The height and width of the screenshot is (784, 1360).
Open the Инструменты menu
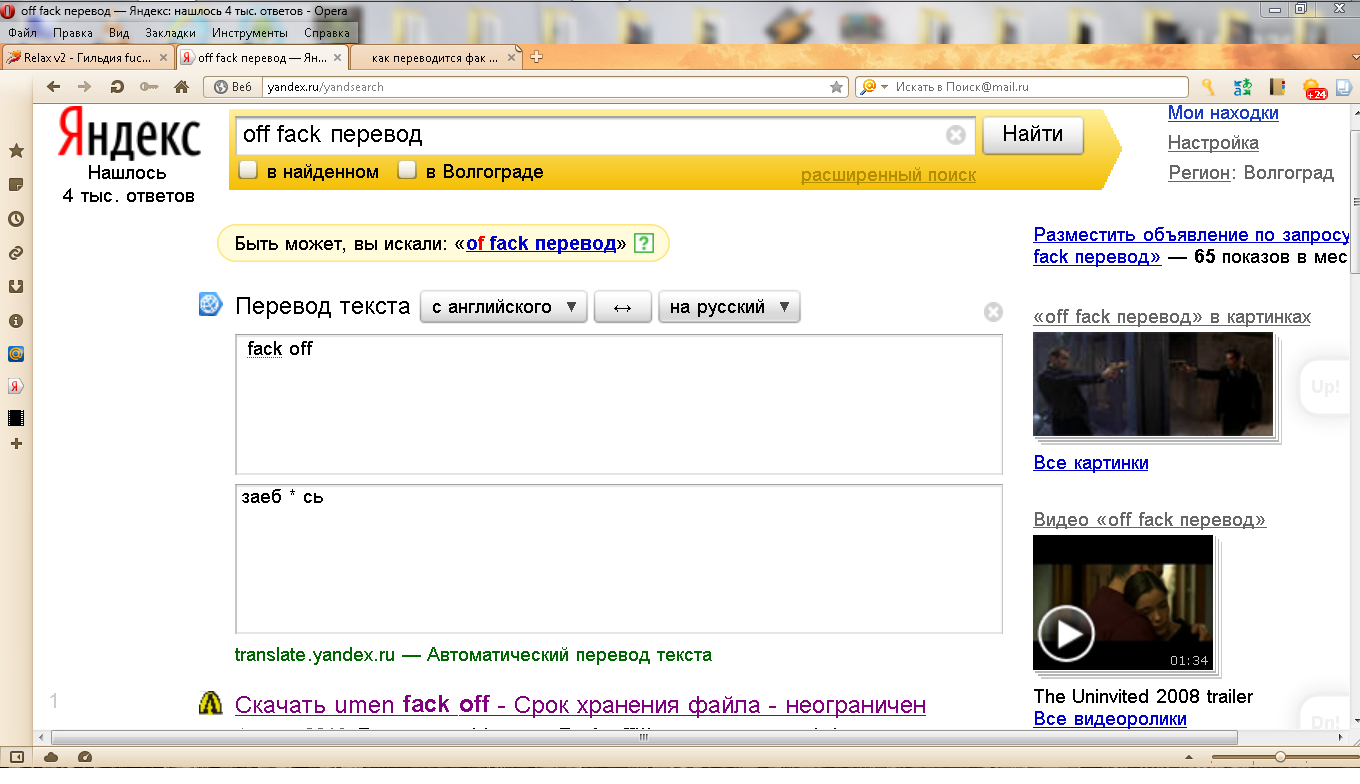250,33
